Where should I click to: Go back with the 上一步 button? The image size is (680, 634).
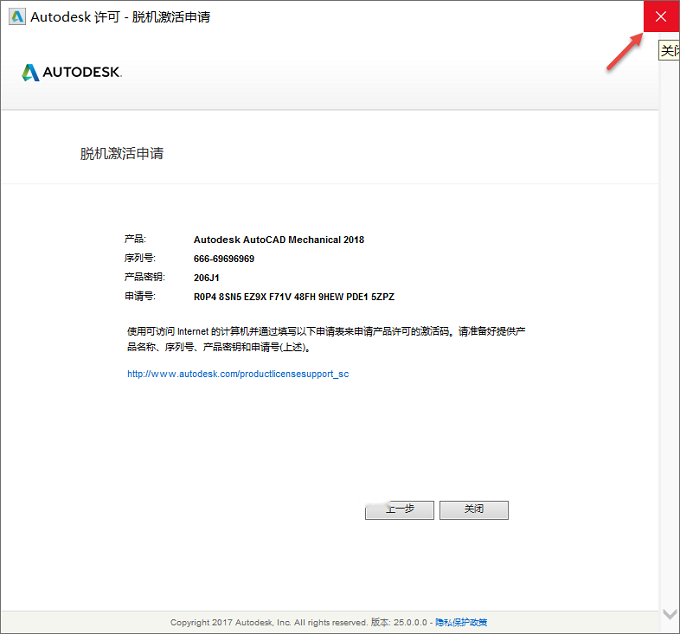pos(399,510)
